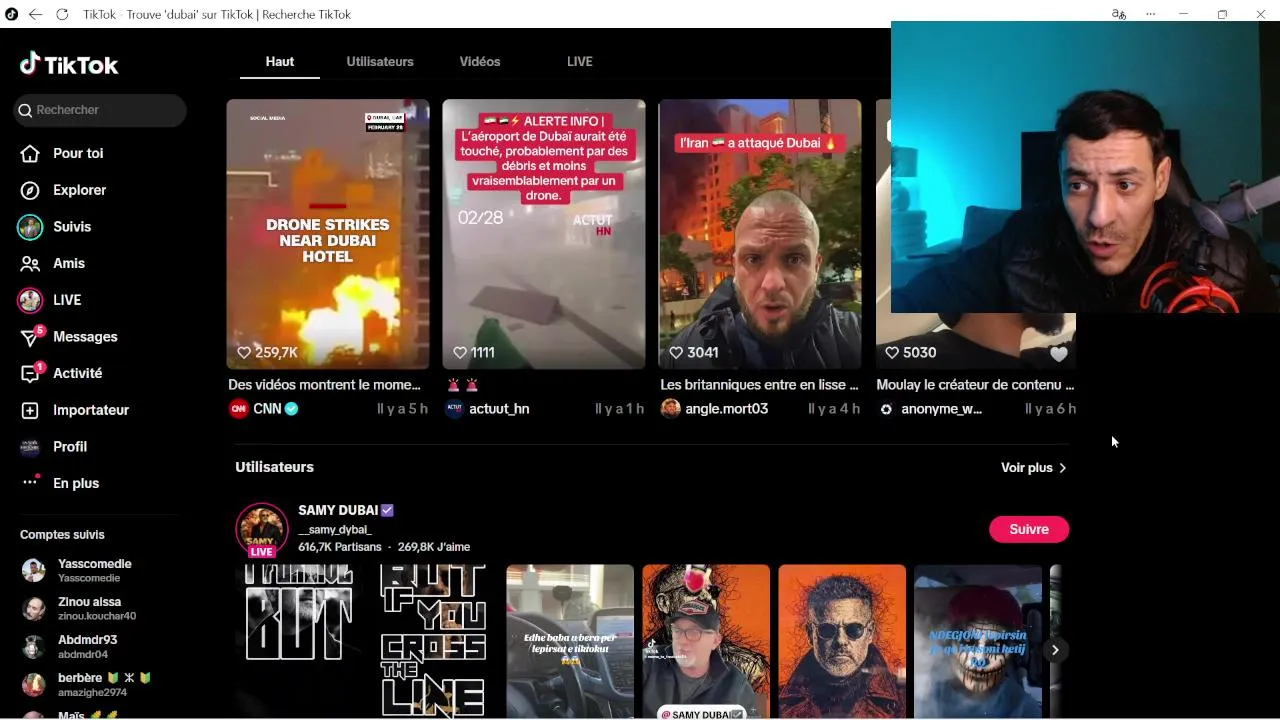Follow SAMY DUBAI with the Suivre button
Screen dimensions: 1280x720
(x=1029, y=529)
